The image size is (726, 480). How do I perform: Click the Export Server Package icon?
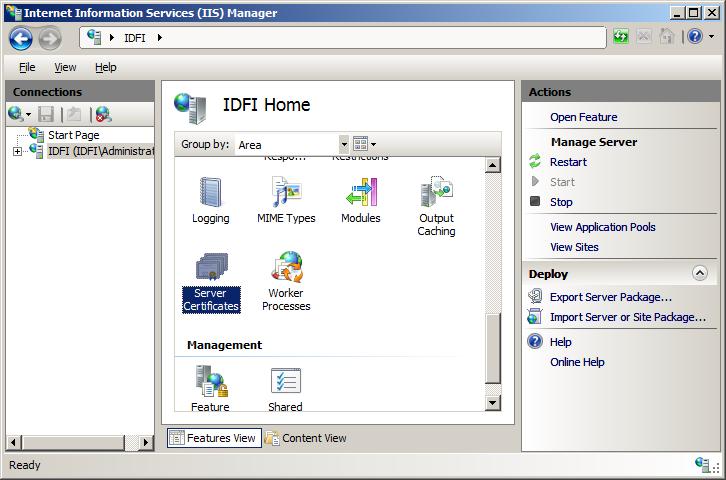click(535, 296)
